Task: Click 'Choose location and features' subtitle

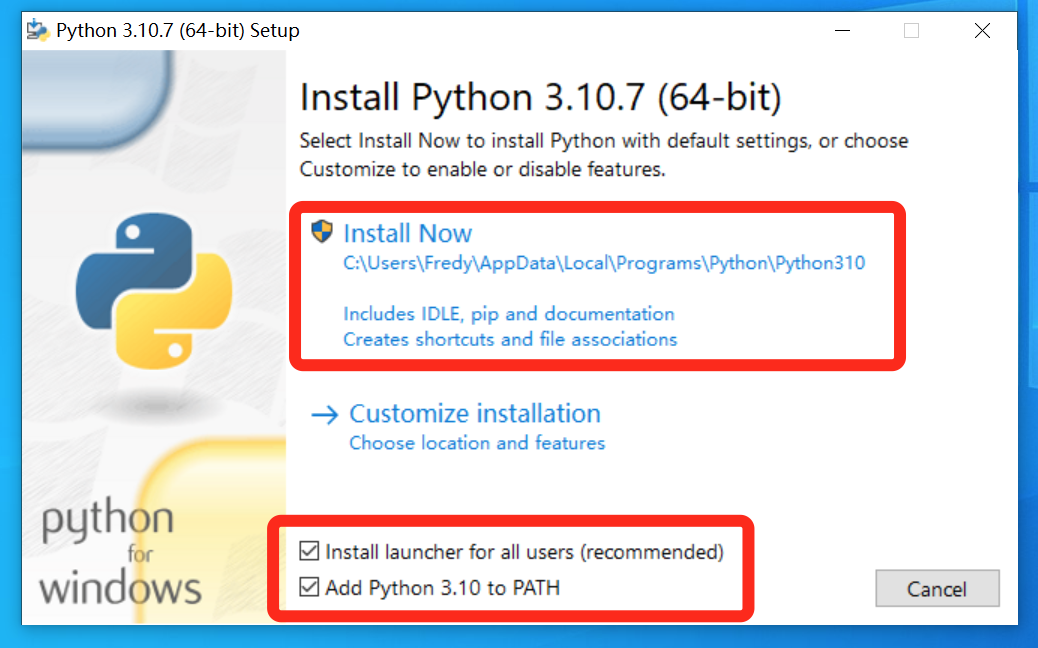Action: click(477, 443)
